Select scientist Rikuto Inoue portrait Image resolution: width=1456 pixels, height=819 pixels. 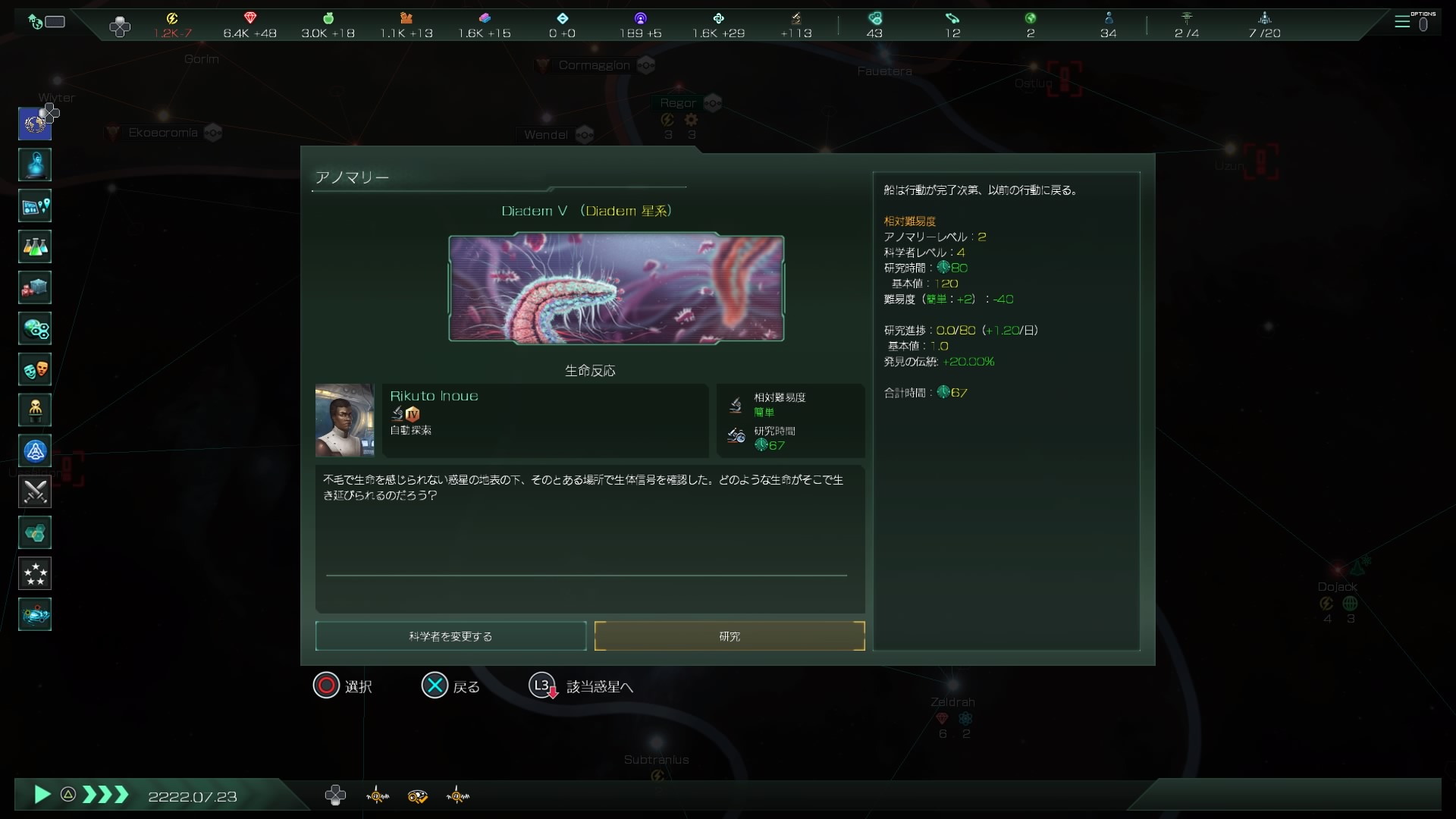[x=345, y=420]
